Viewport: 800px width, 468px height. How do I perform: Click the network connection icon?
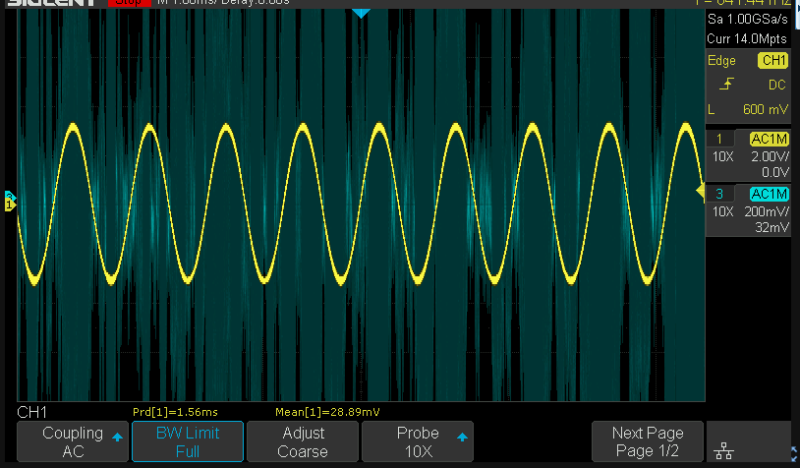[751, 442]
